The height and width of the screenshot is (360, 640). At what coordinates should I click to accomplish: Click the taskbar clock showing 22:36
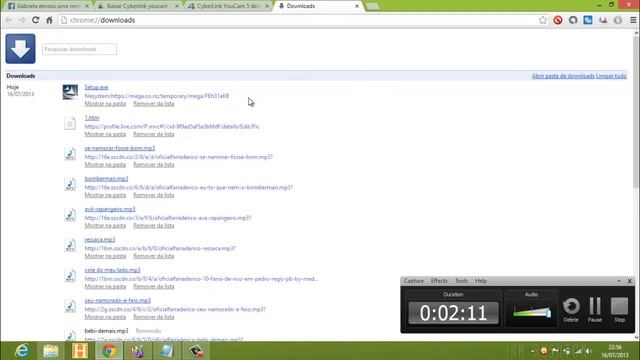[x=615, y=351]
